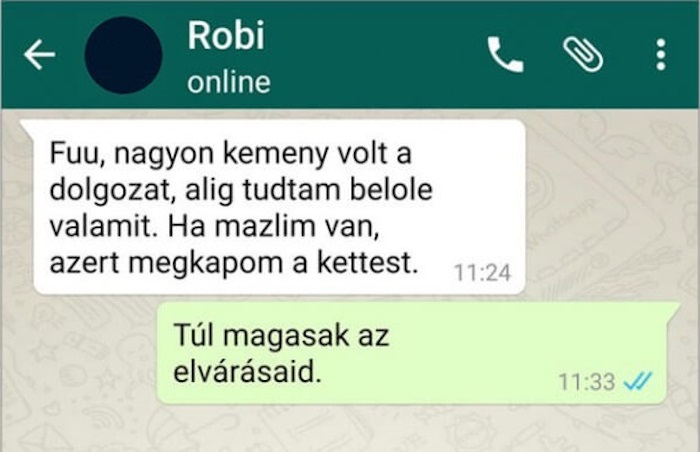The height and width of the screenshot is (452, 700).
Task: Tap the empty green header bar area
Action: click(375, 54)
